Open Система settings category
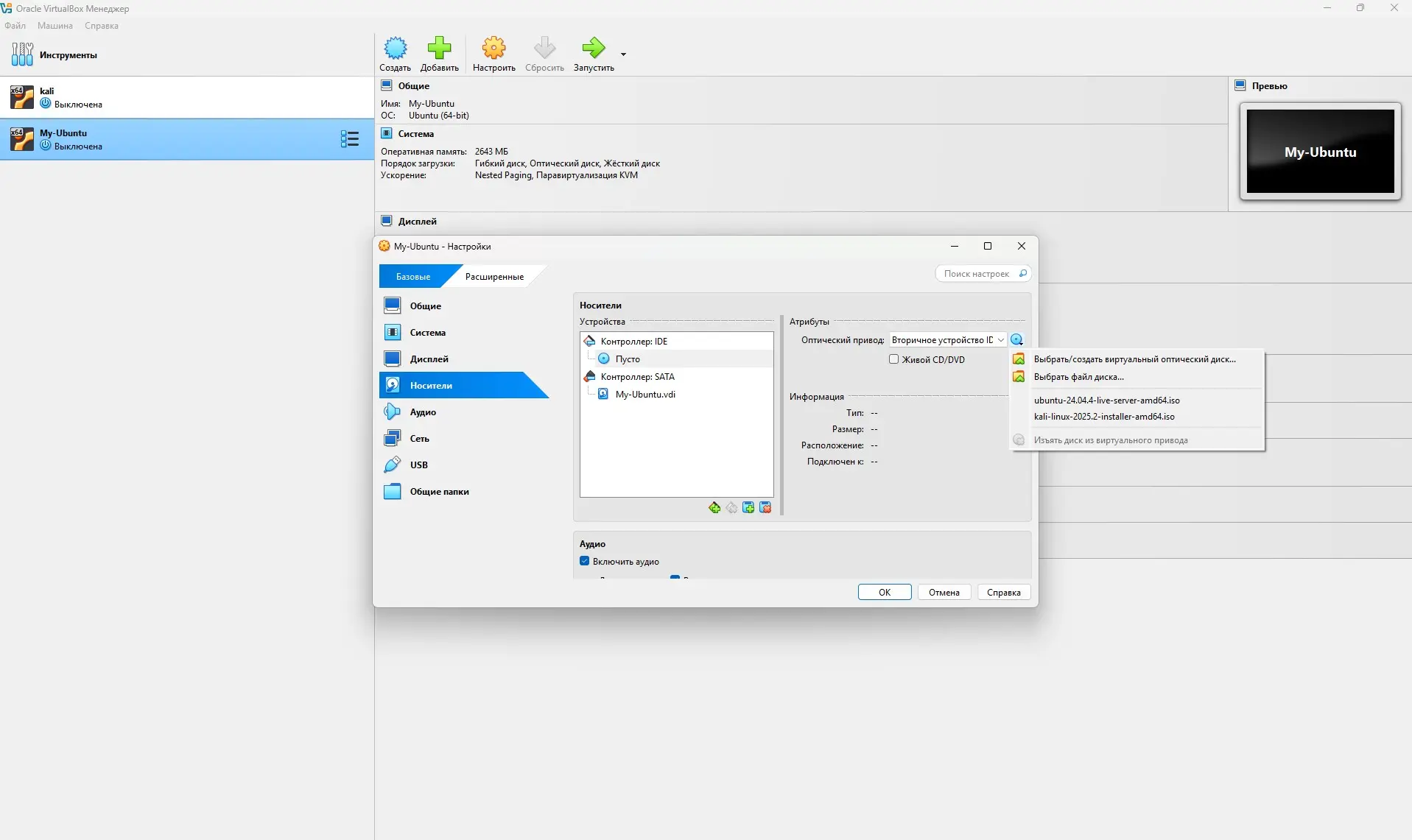The image size is (1412, 840). click(464, 332)
